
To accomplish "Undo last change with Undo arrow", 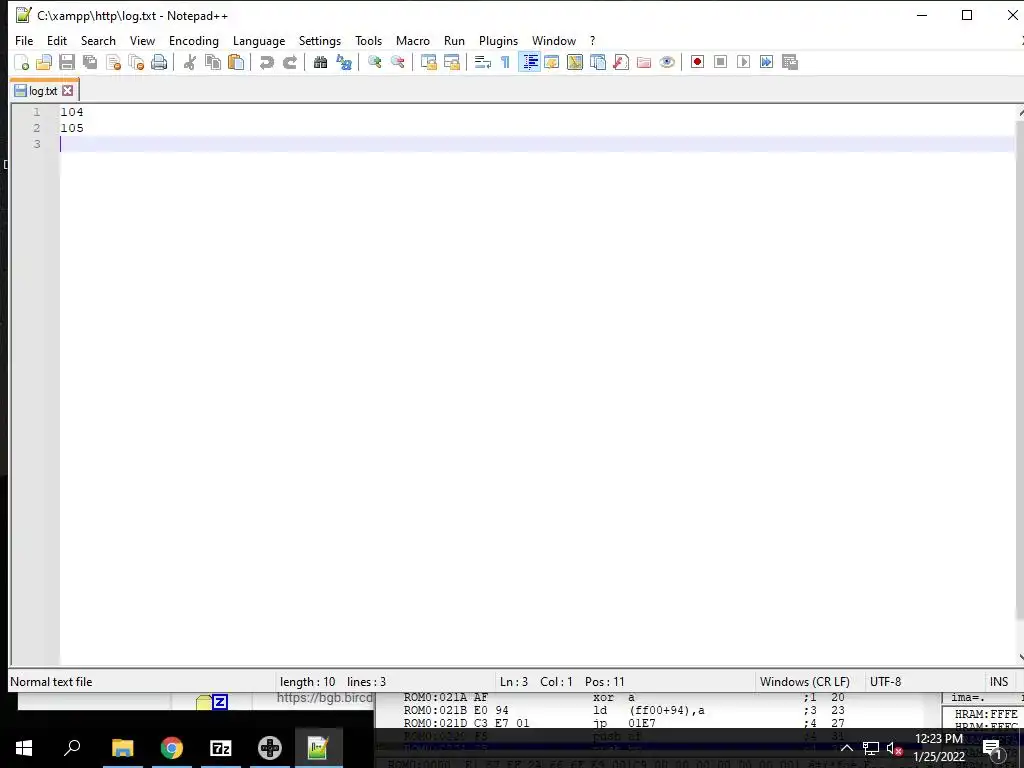I will (266, 62).
